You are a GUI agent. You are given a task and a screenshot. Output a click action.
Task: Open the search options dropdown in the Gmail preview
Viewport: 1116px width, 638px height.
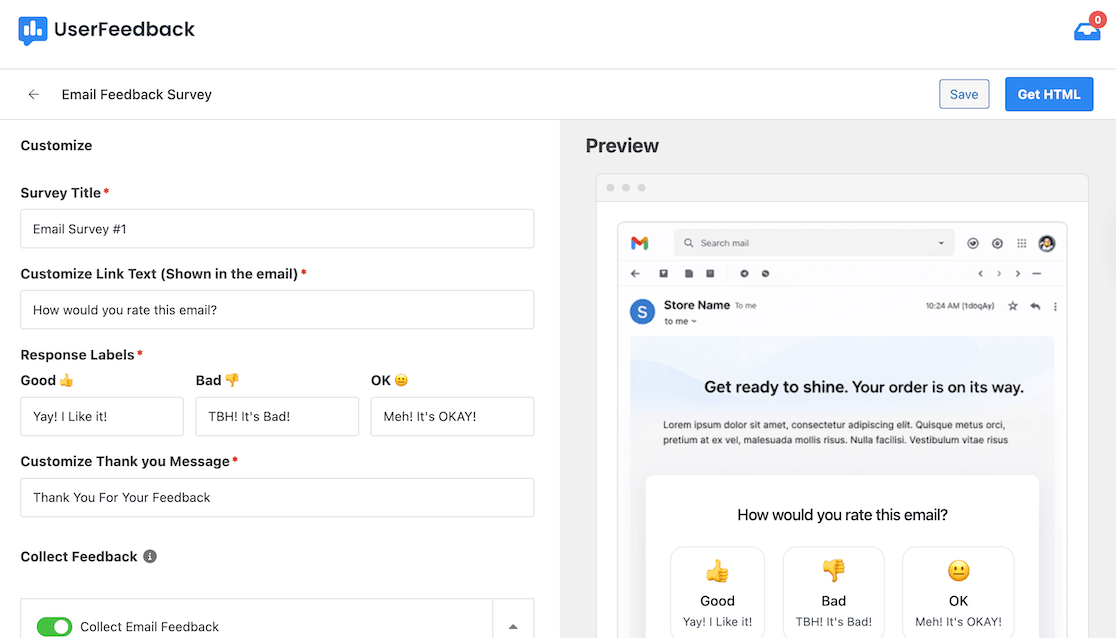click(941, 243)
